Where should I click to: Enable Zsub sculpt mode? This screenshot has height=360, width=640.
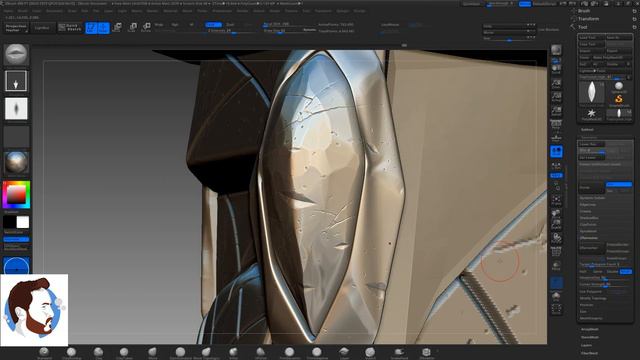pos(231,24)
